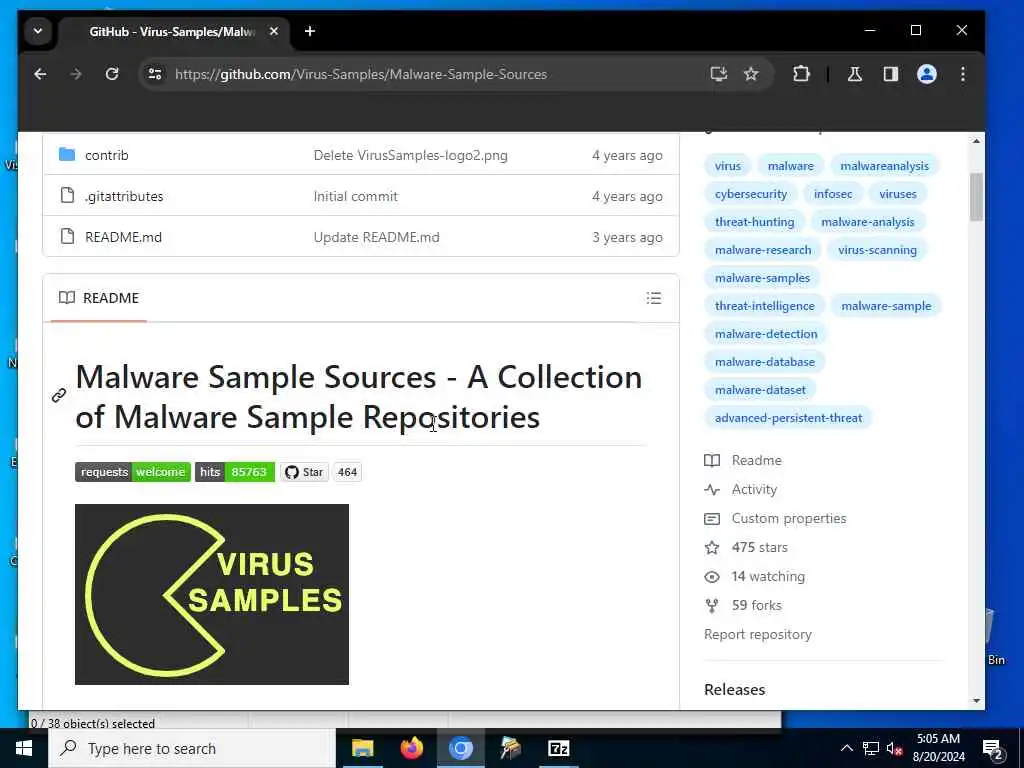Select the 'virus' topic tag
Viewport: 1024px width, 768px height.
[728, 166]
